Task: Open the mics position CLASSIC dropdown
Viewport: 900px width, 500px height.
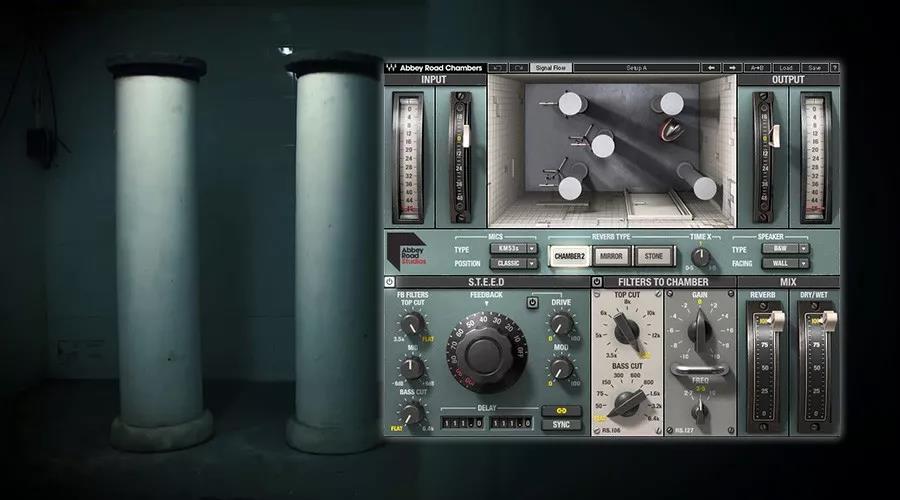Action: (x=514, y=263)
